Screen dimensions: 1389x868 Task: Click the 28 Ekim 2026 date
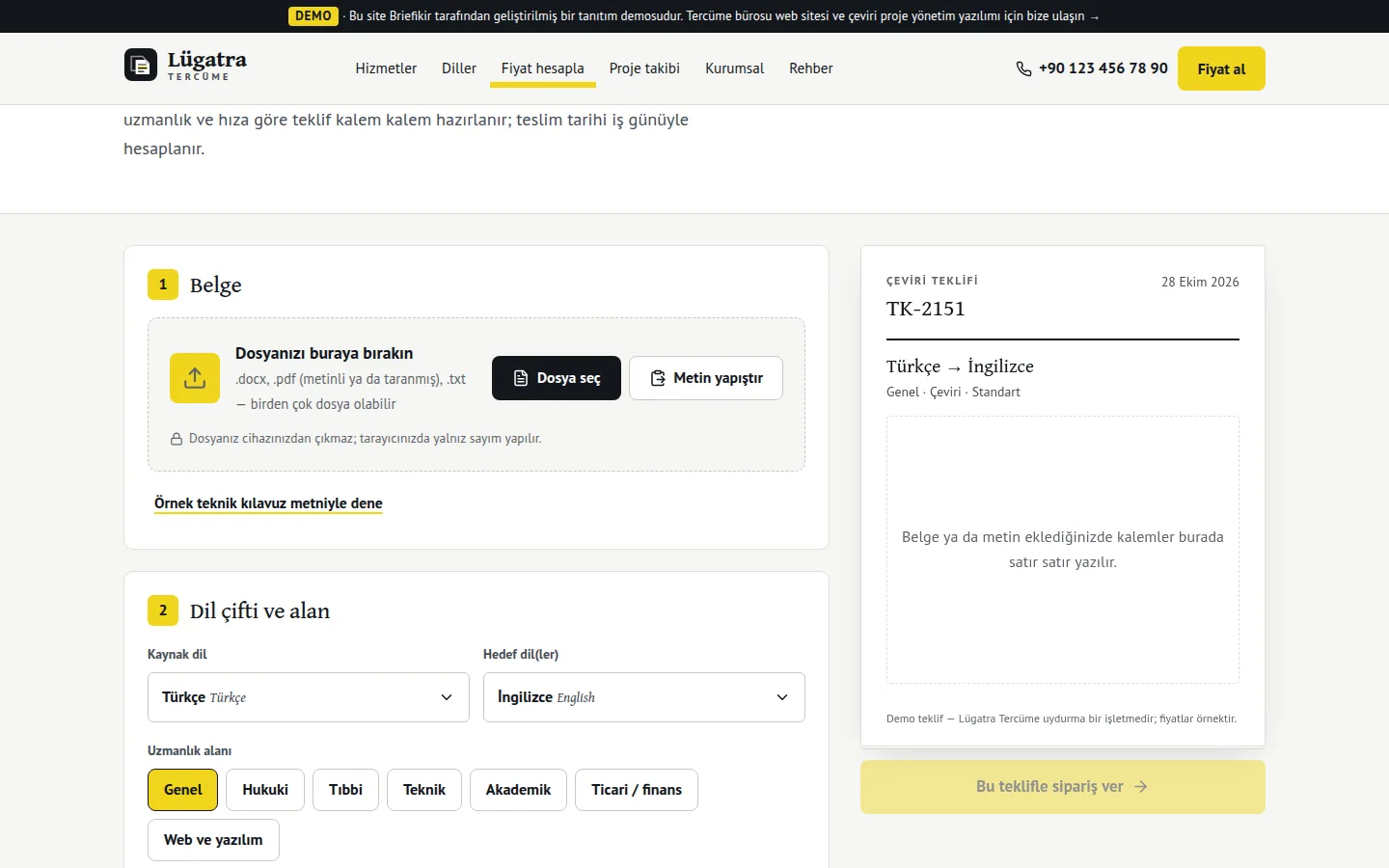pos(1200,282)
